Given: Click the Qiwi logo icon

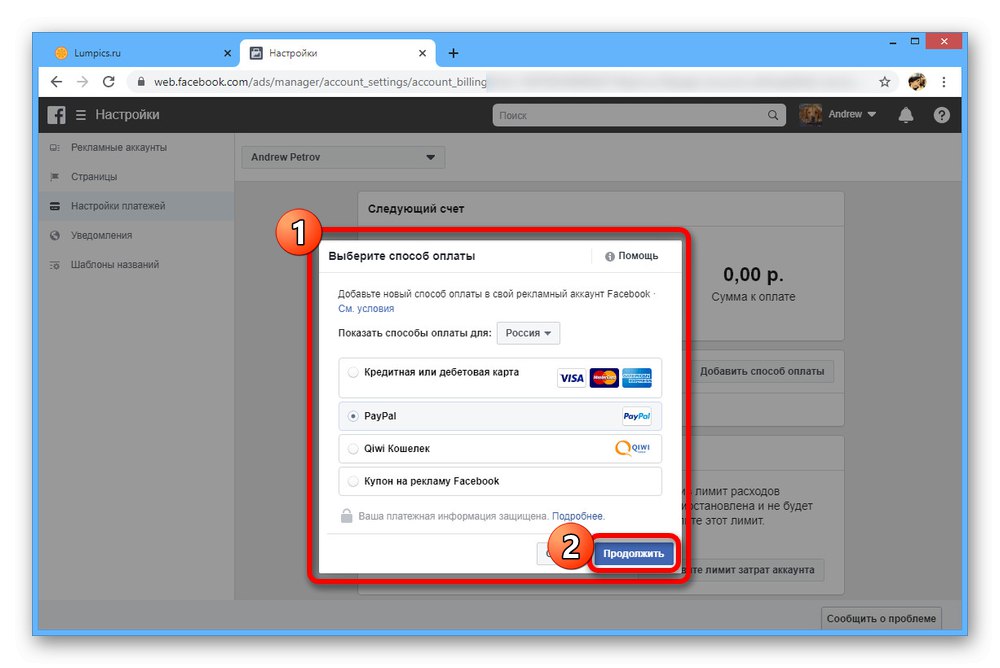Looking at the screenshot, I should pos(633,448).
